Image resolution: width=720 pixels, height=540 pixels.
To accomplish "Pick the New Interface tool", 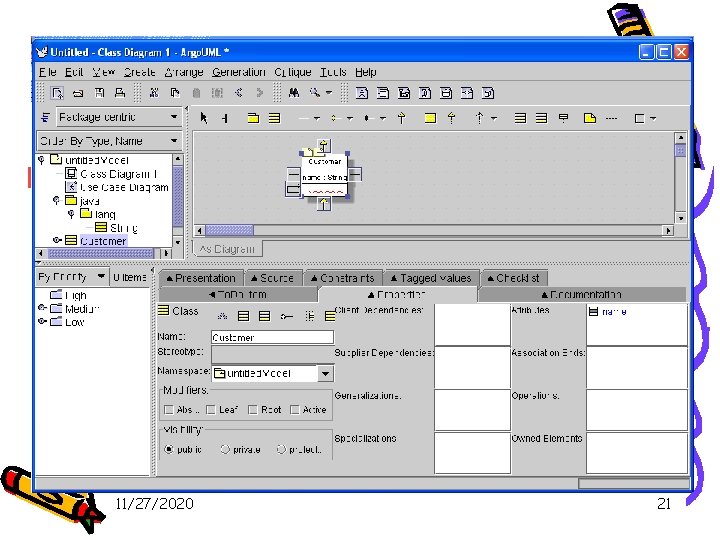I will [x=430, y=118].
